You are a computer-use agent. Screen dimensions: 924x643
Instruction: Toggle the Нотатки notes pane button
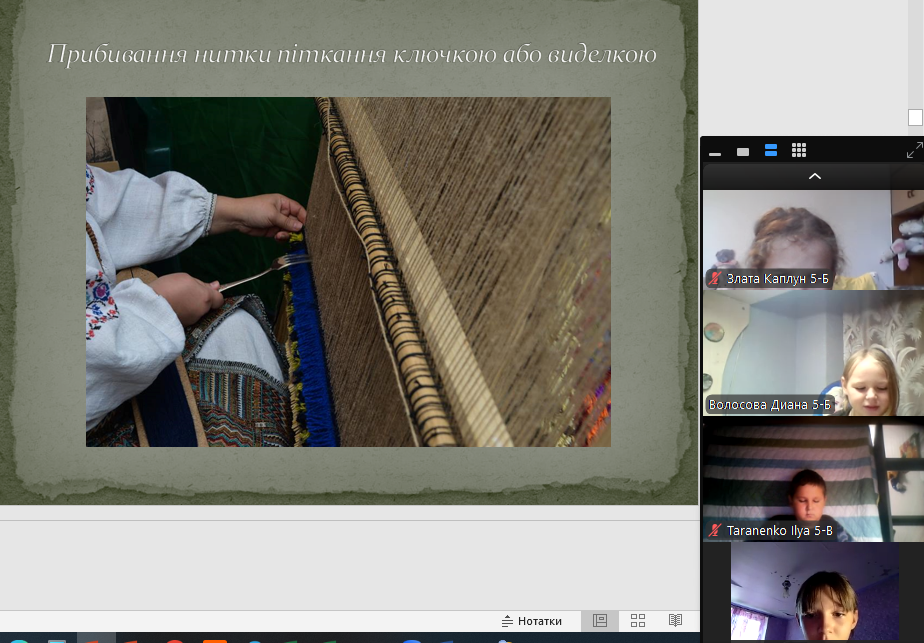532,621
